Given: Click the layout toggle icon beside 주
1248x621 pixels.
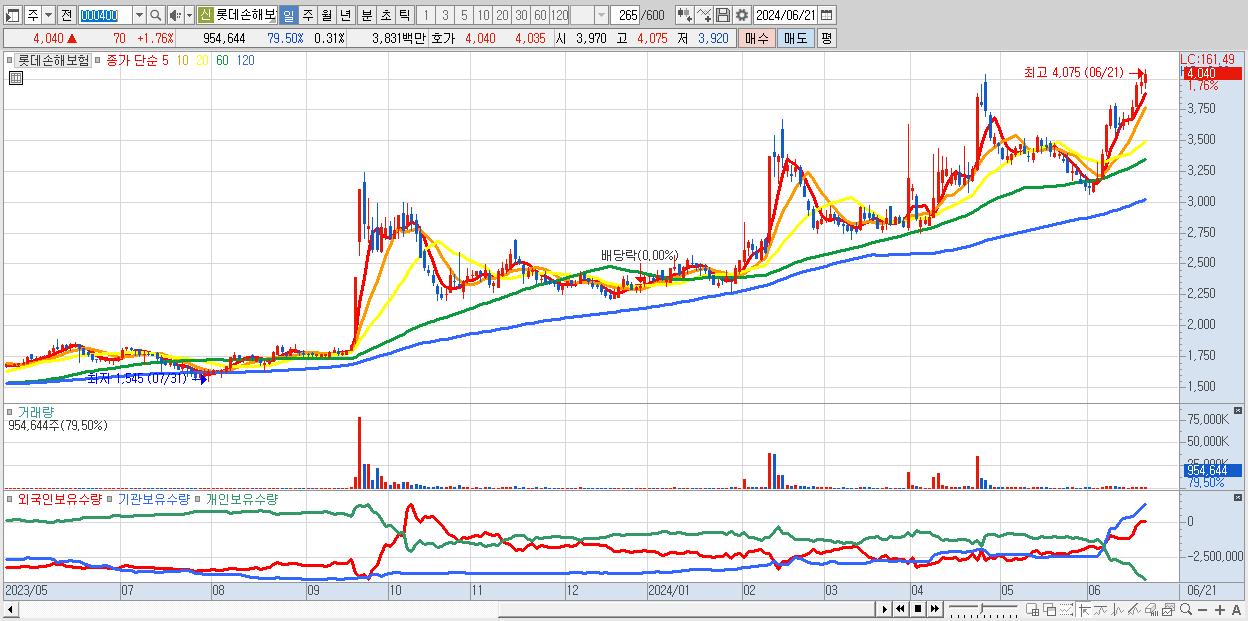Looking at the screenshot, I should (x=14, y=15).
